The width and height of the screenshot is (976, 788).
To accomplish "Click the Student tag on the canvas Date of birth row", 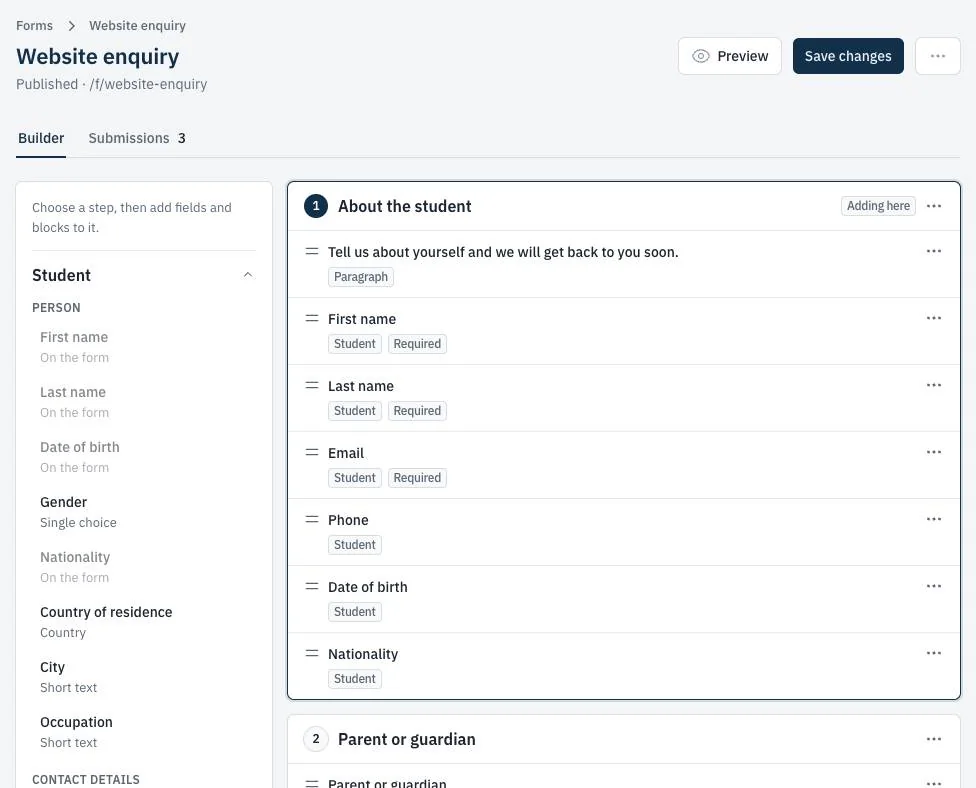I will click(355, 612).
